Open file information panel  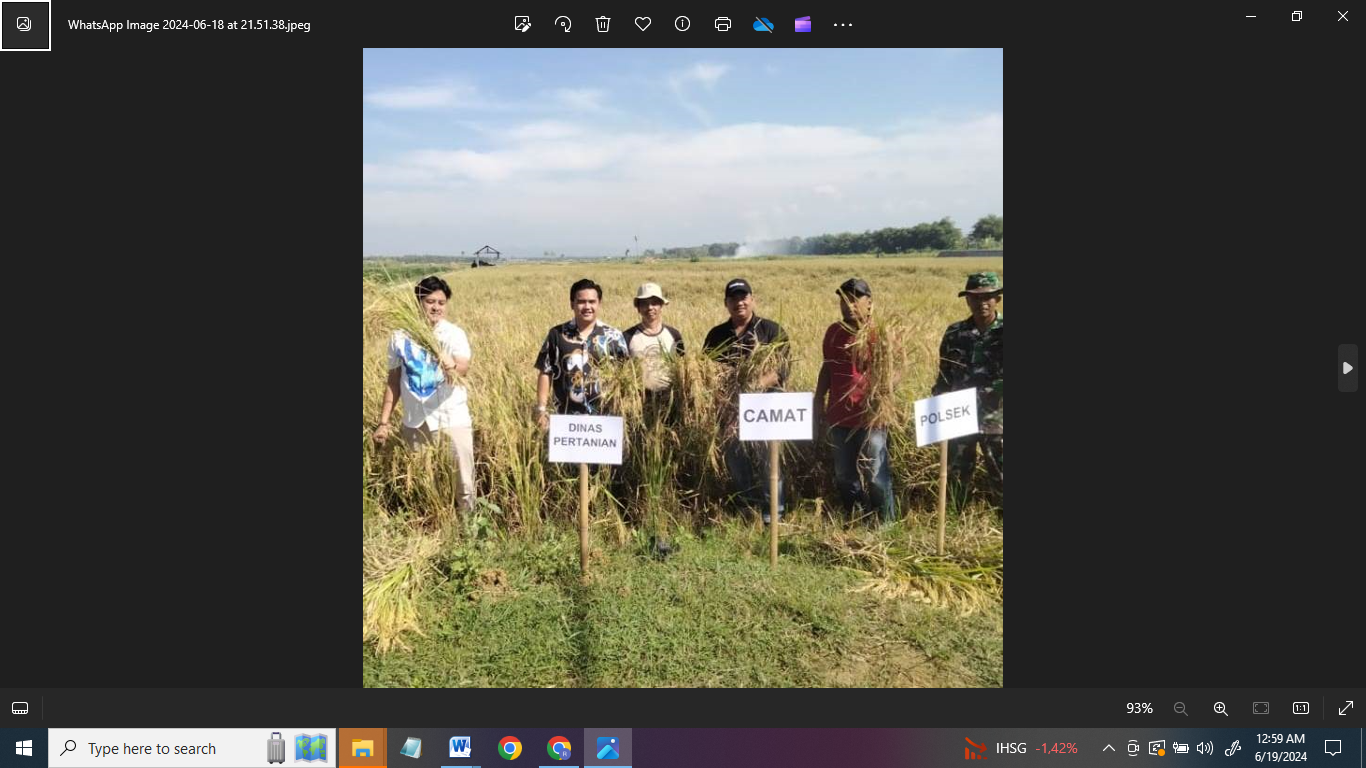point(682,24)
